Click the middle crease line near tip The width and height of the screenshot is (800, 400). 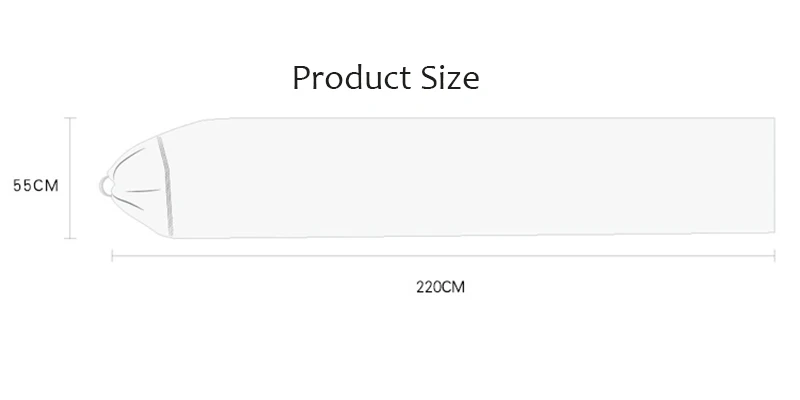pos(143,191)
